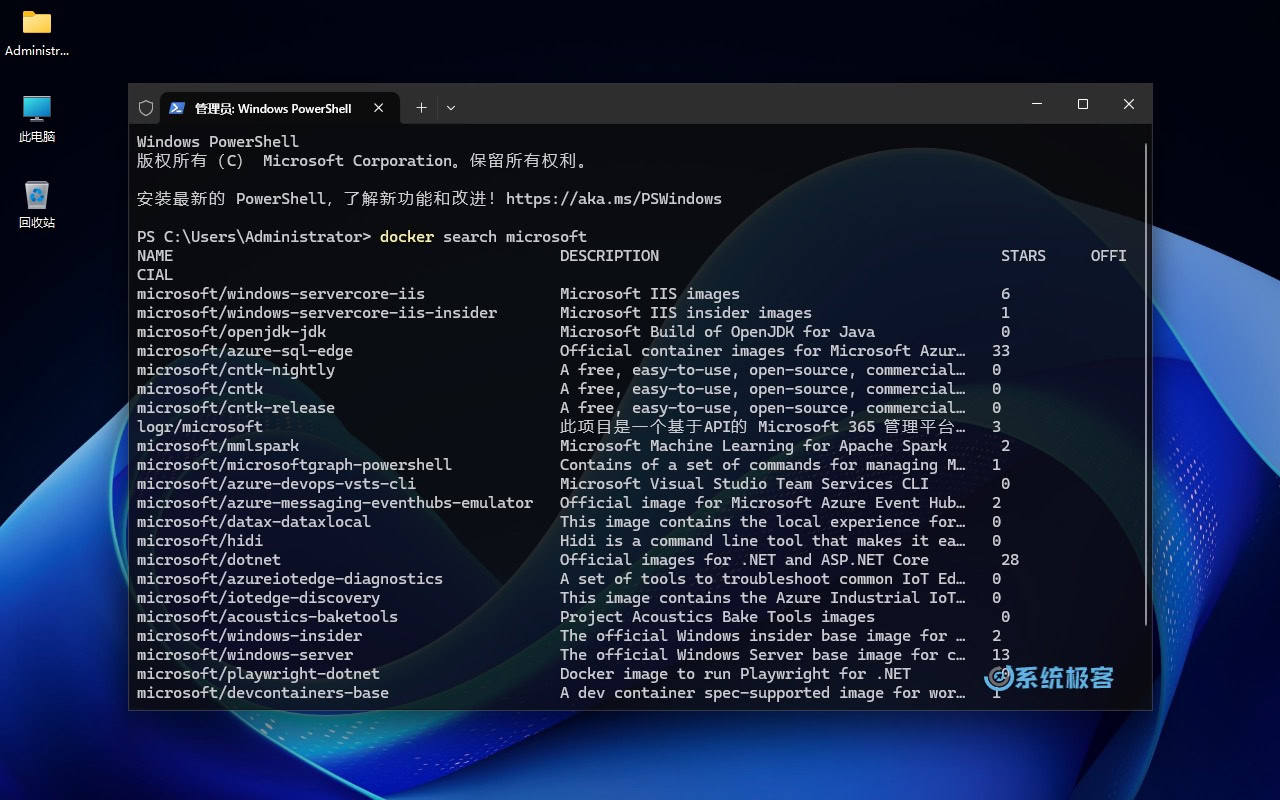Click the NAME column header
The image size is (1280, 800).
(155, 256)
